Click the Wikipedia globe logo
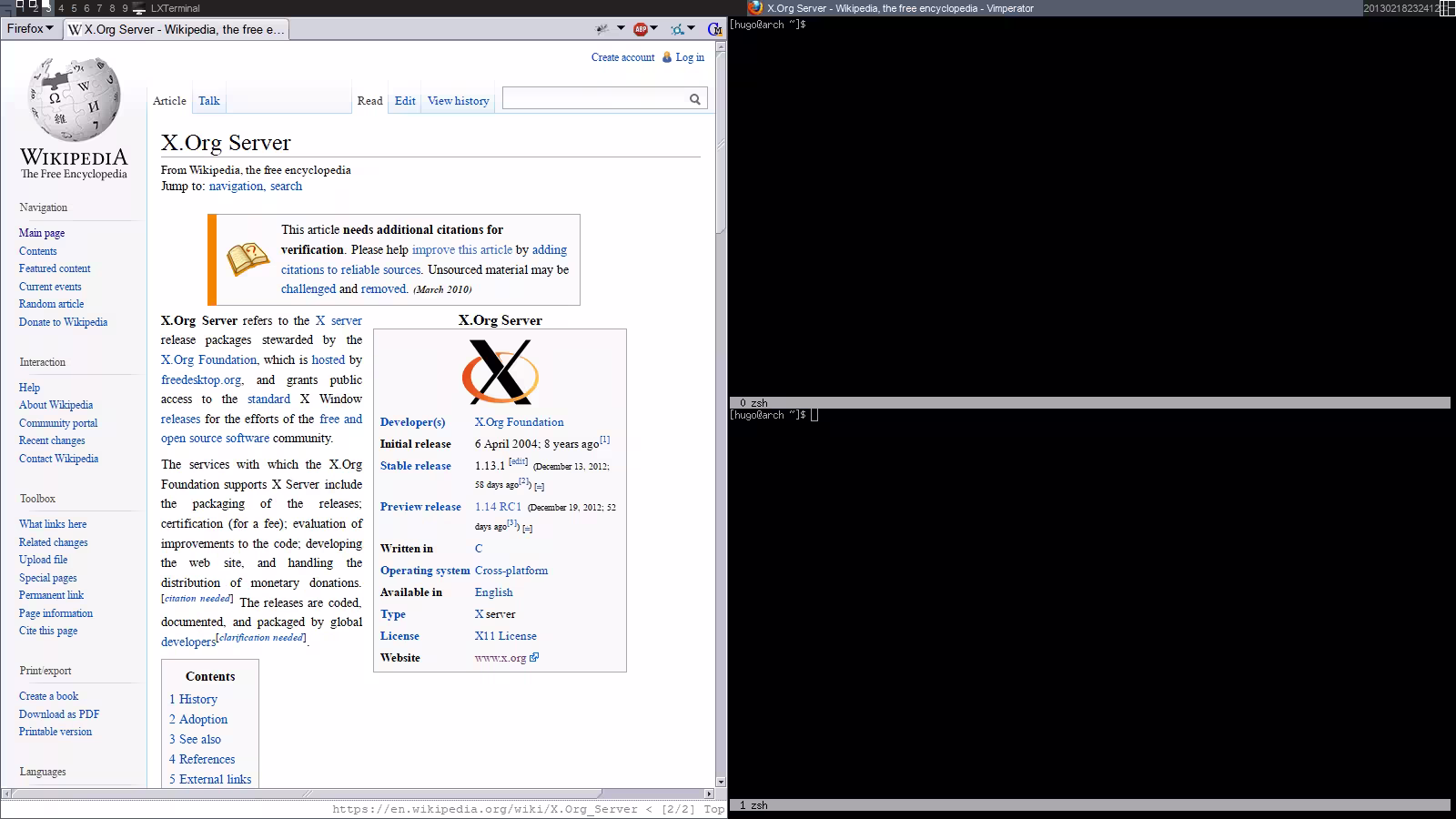This screenshot has width=1456, height=819. 74,100
